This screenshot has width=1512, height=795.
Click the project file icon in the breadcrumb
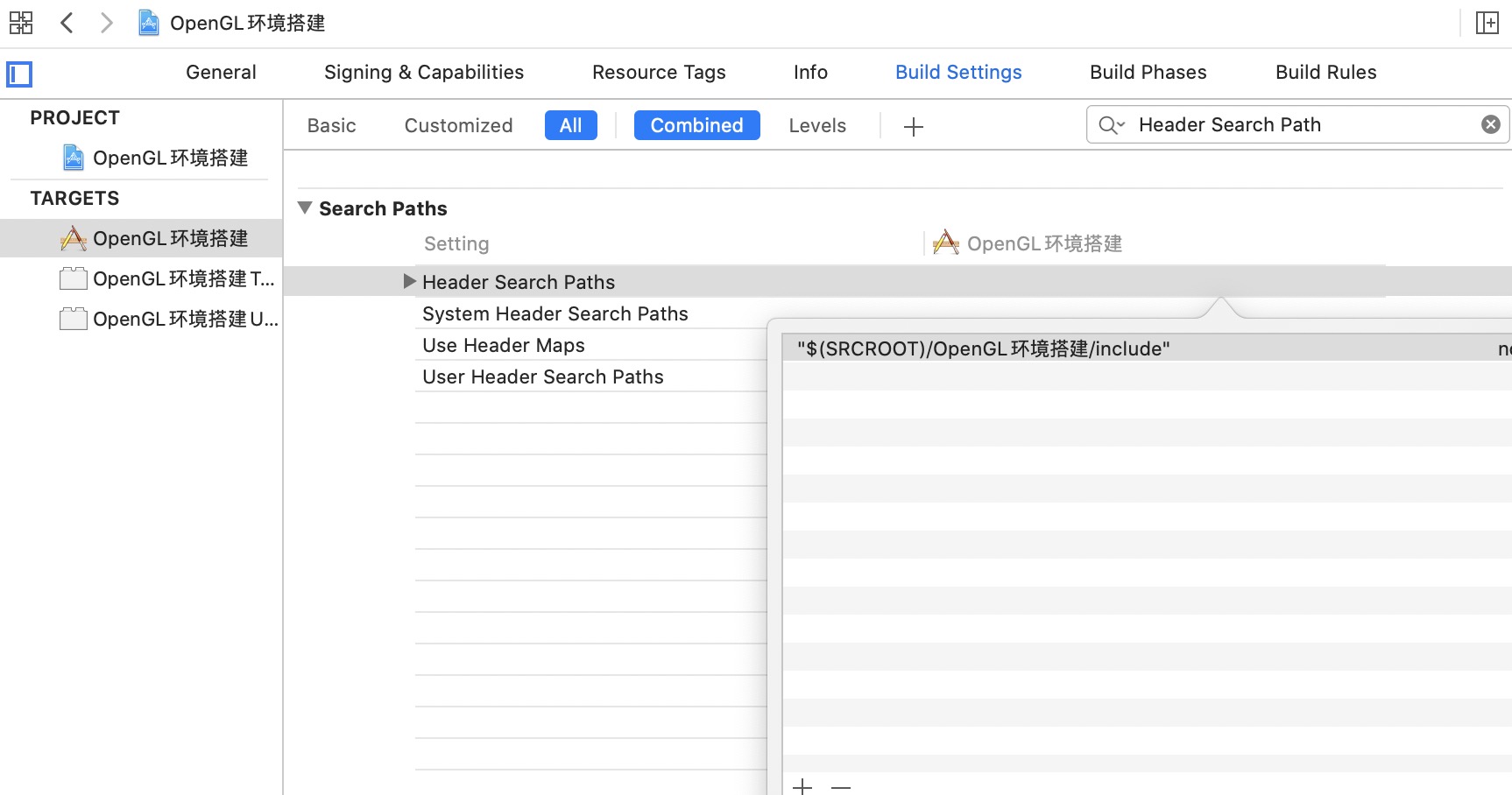(x=149, y=23)
